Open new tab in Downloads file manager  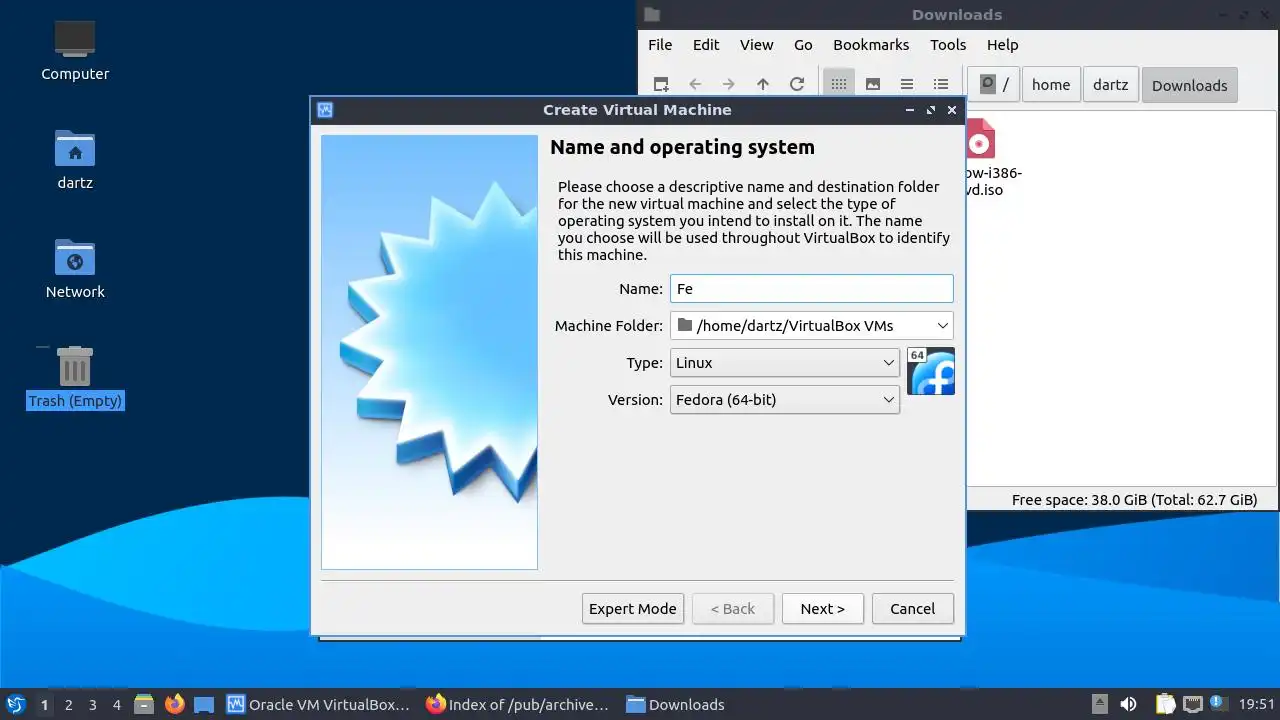tap(661, 85)
